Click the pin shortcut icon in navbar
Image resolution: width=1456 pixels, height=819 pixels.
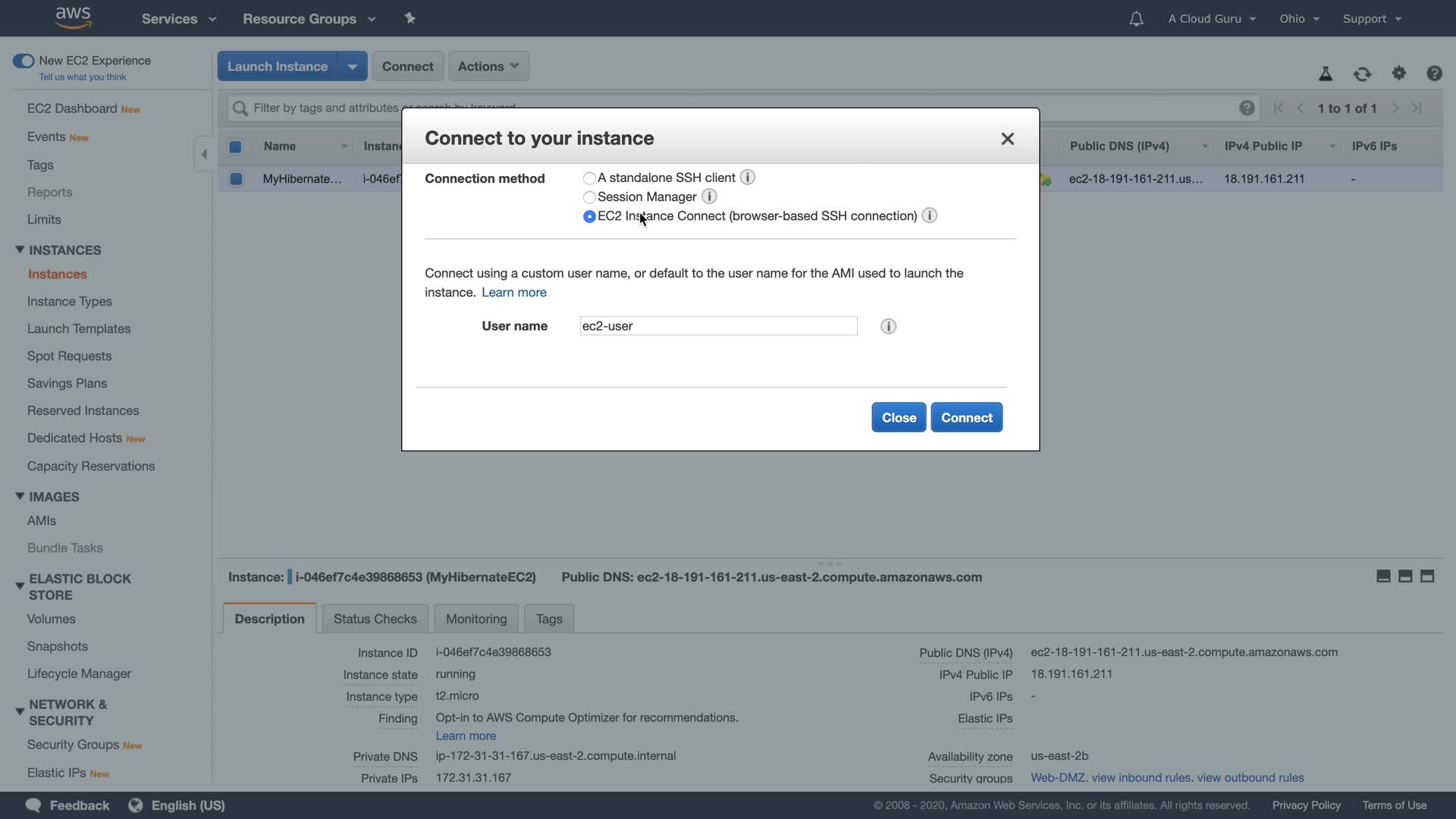point(410,18)
